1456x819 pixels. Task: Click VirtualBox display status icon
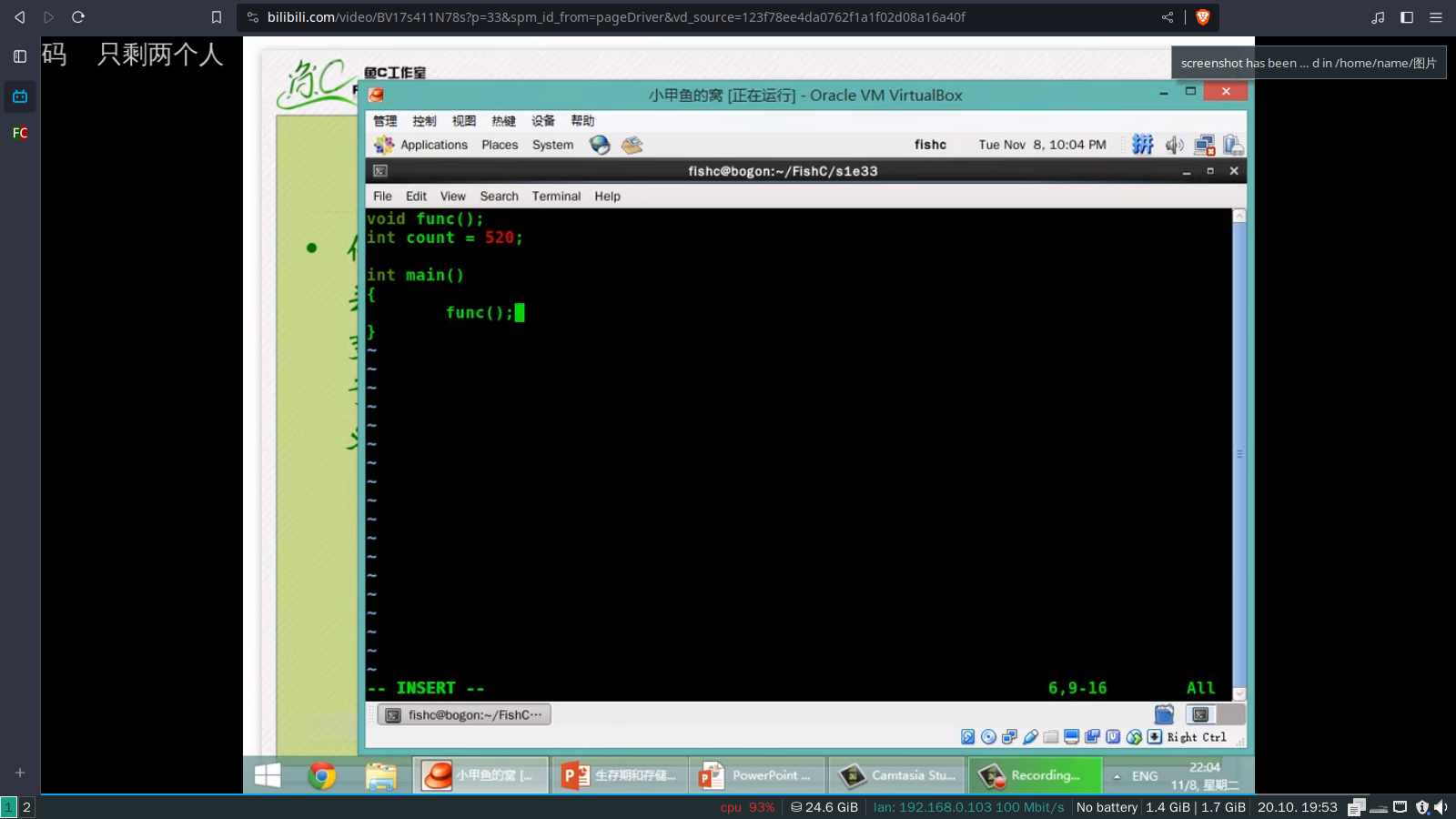(x=1071, y=737)
